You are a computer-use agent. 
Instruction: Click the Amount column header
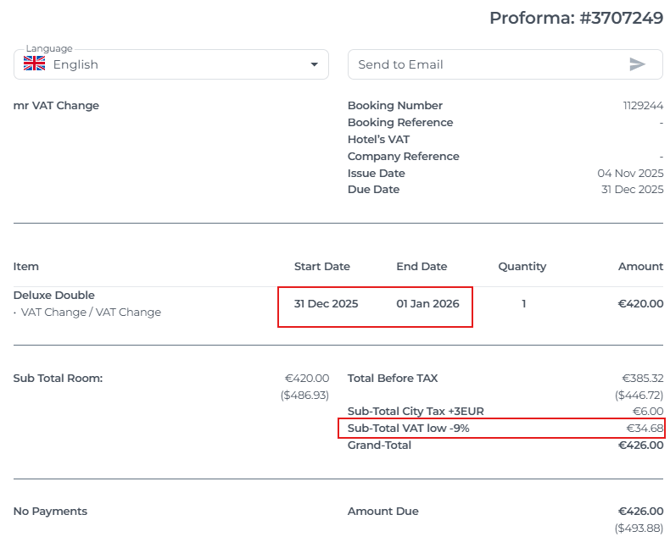tap(640, 266)
